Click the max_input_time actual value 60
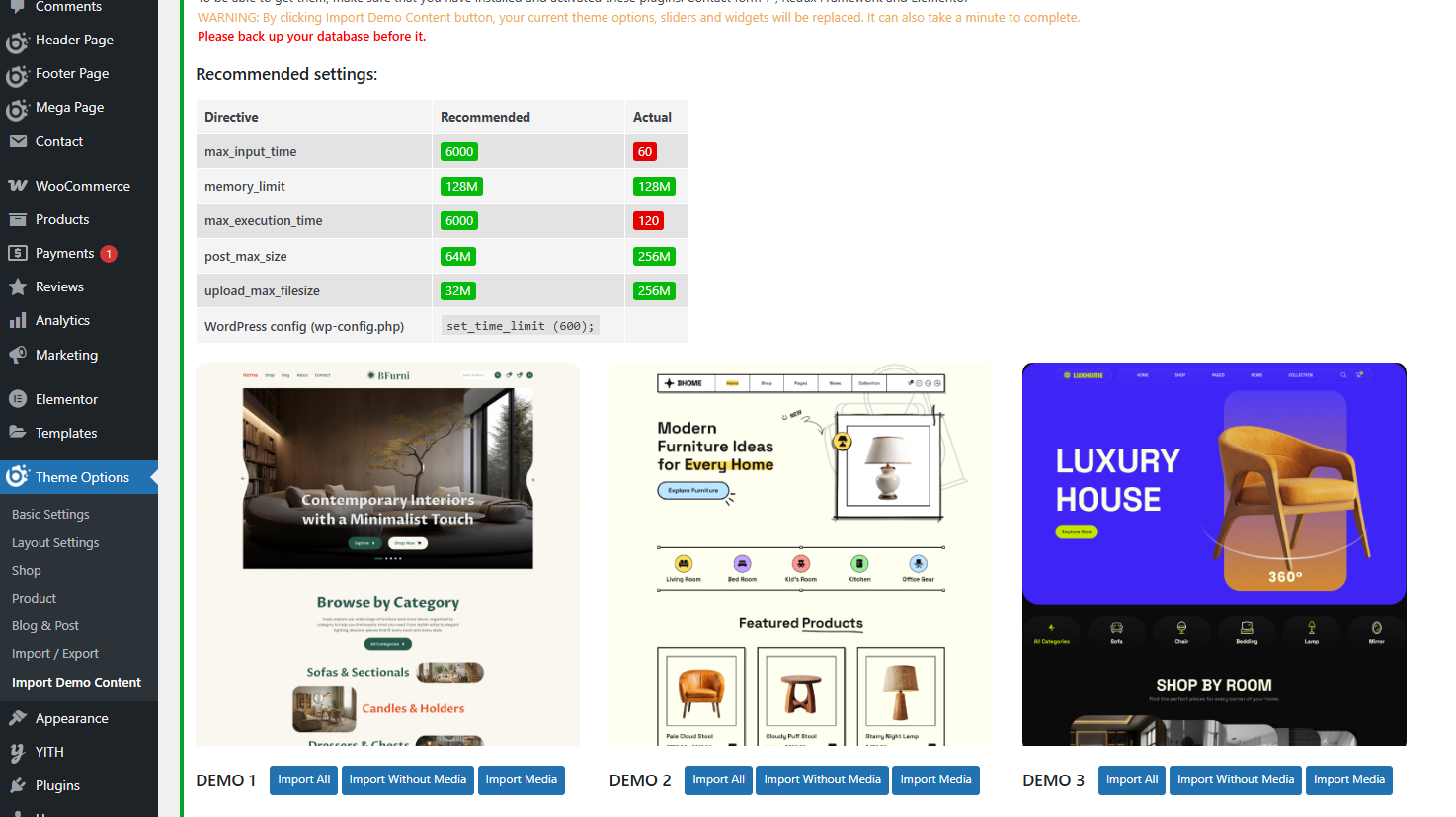Viewport: 1456px width, 817px height. click(645, 151)
